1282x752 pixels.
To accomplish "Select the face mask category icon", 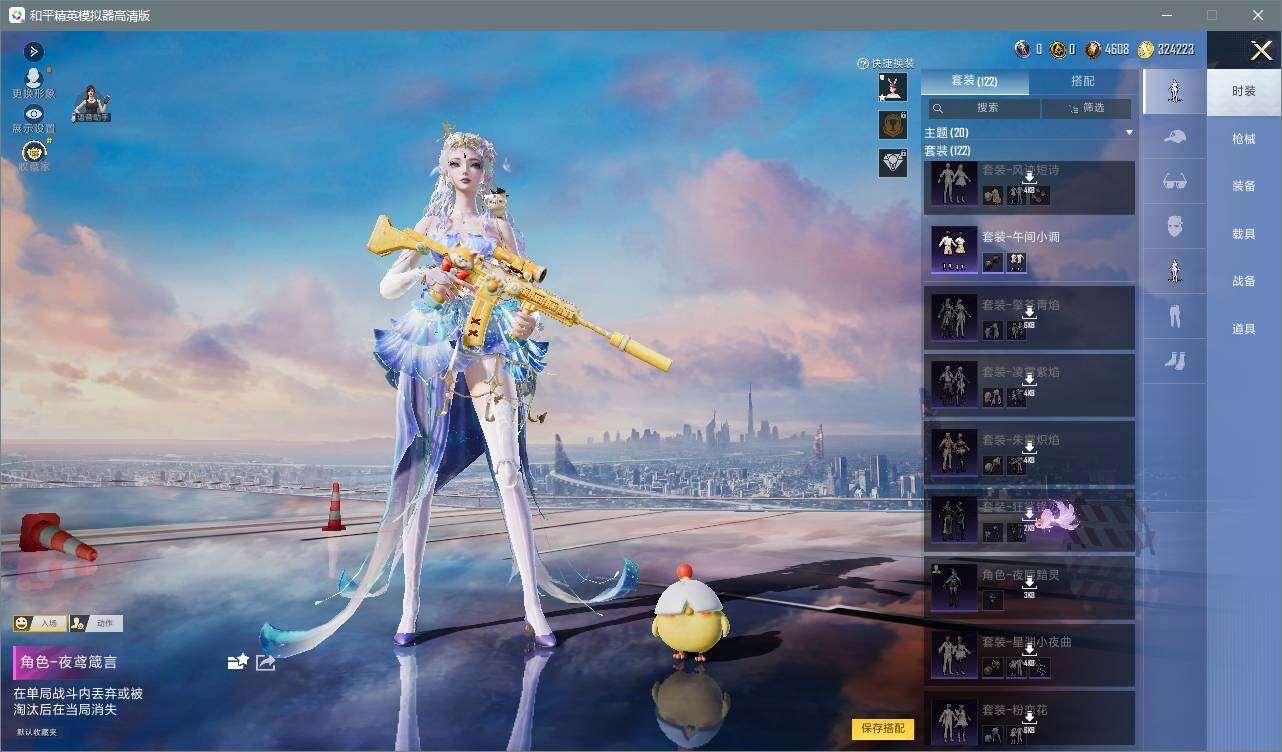I will pyautogui.click(x=1175, y=226).
